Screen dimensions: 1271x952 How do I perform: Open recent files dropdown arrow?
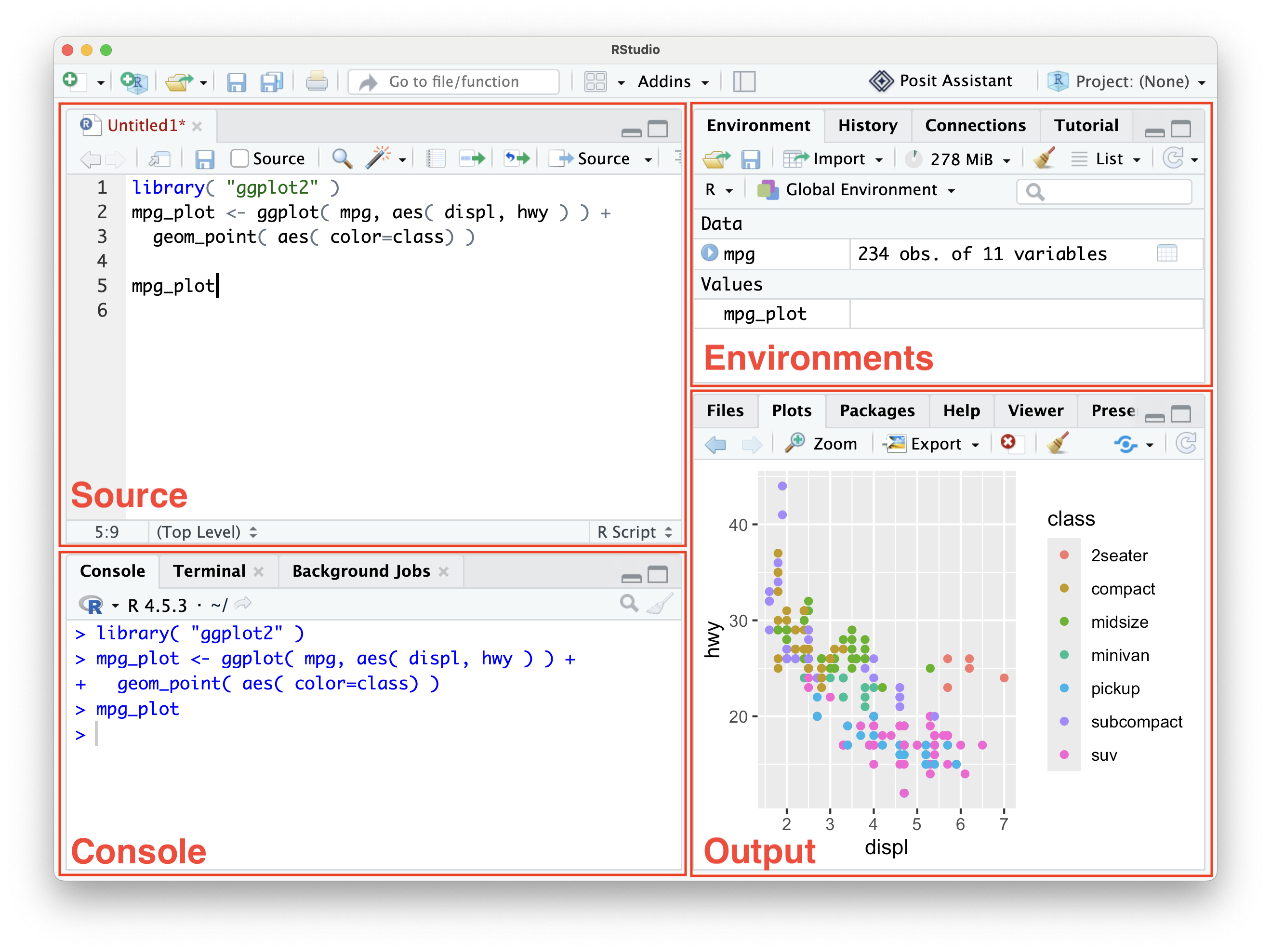(203, 83)
